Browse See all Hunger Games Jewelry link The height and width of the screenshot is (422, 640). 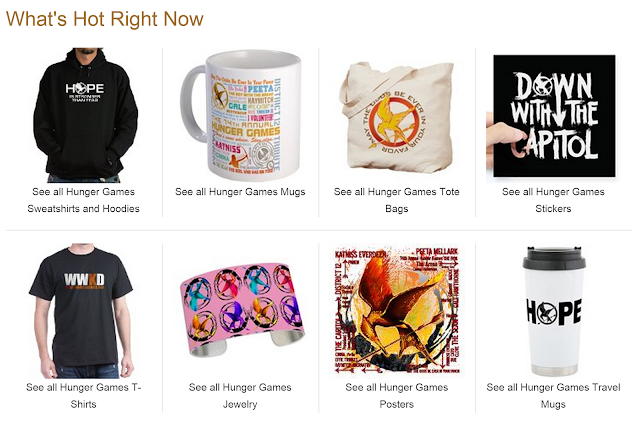pos(240,395)
